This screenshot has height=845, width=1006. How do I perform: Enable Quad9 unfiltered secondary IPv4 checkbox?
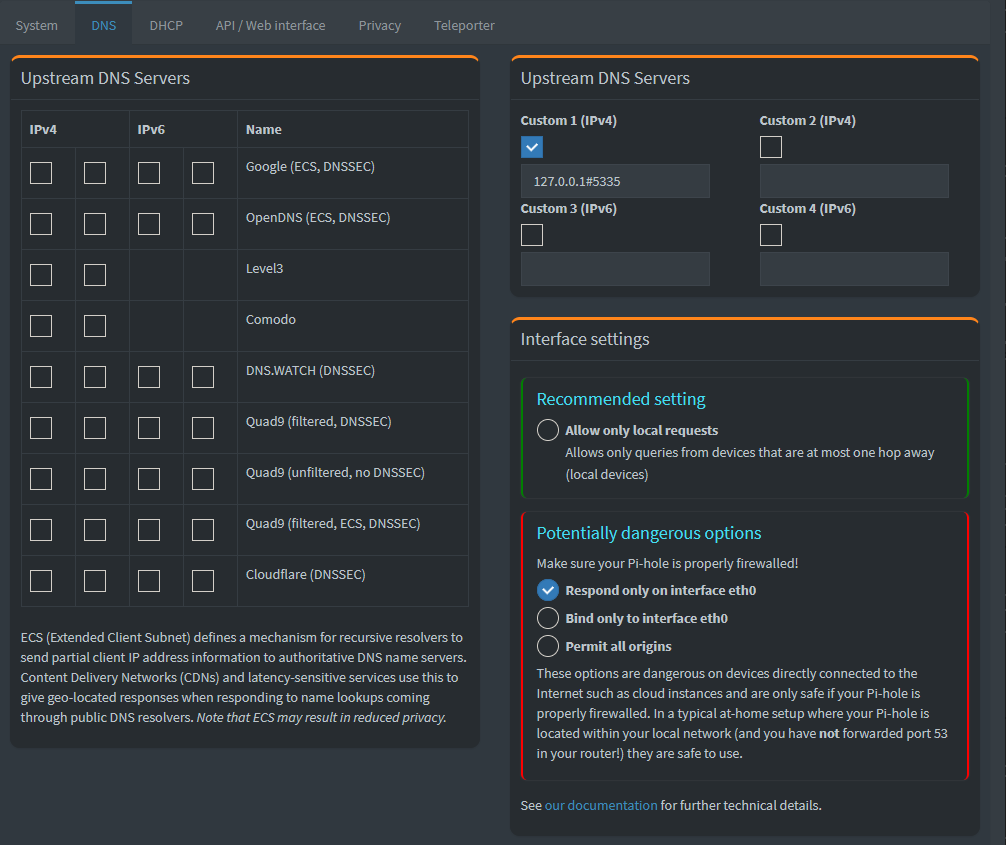pos(95,479)
